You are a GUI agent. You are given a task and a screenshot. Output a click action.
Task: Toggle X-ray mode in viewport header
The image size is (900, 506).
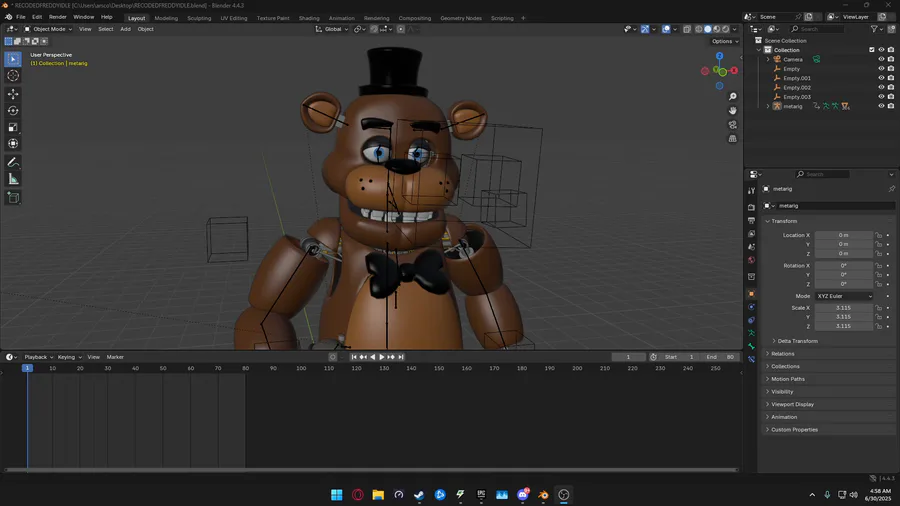(687, 29)
